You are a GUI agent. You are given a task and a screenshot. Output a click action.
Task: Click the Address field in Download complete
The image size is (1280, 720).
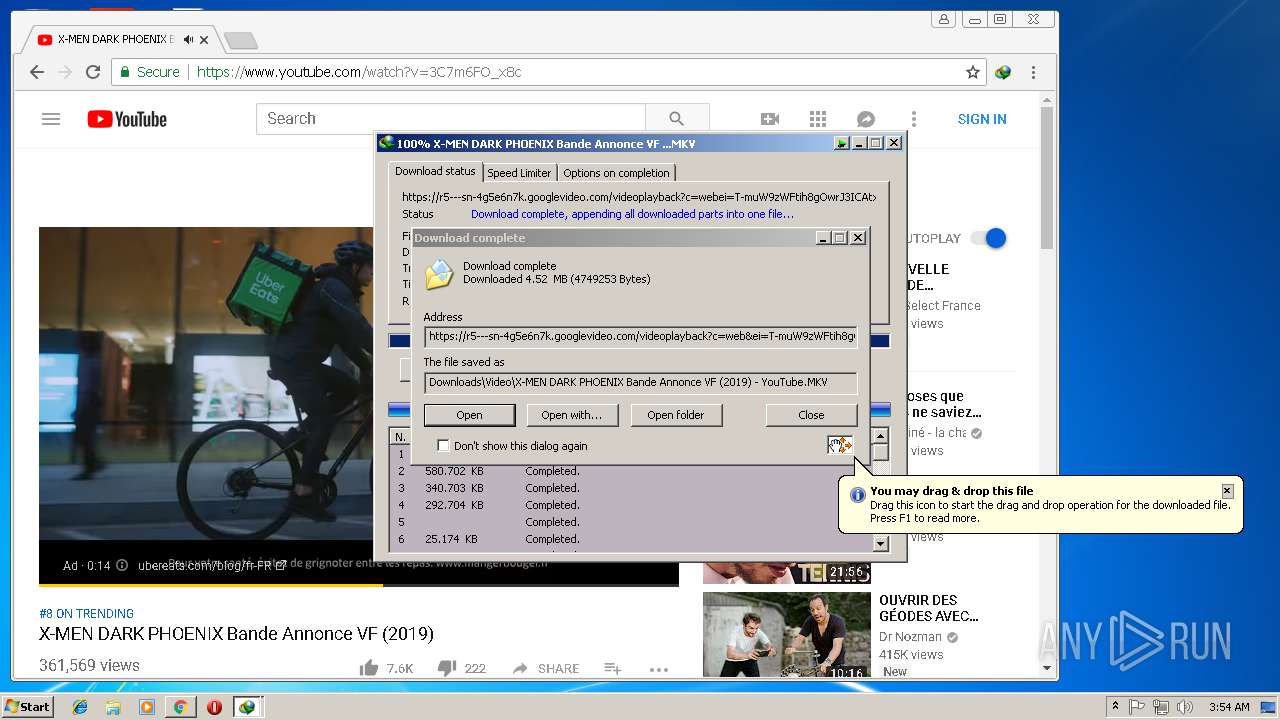(641, 337)
